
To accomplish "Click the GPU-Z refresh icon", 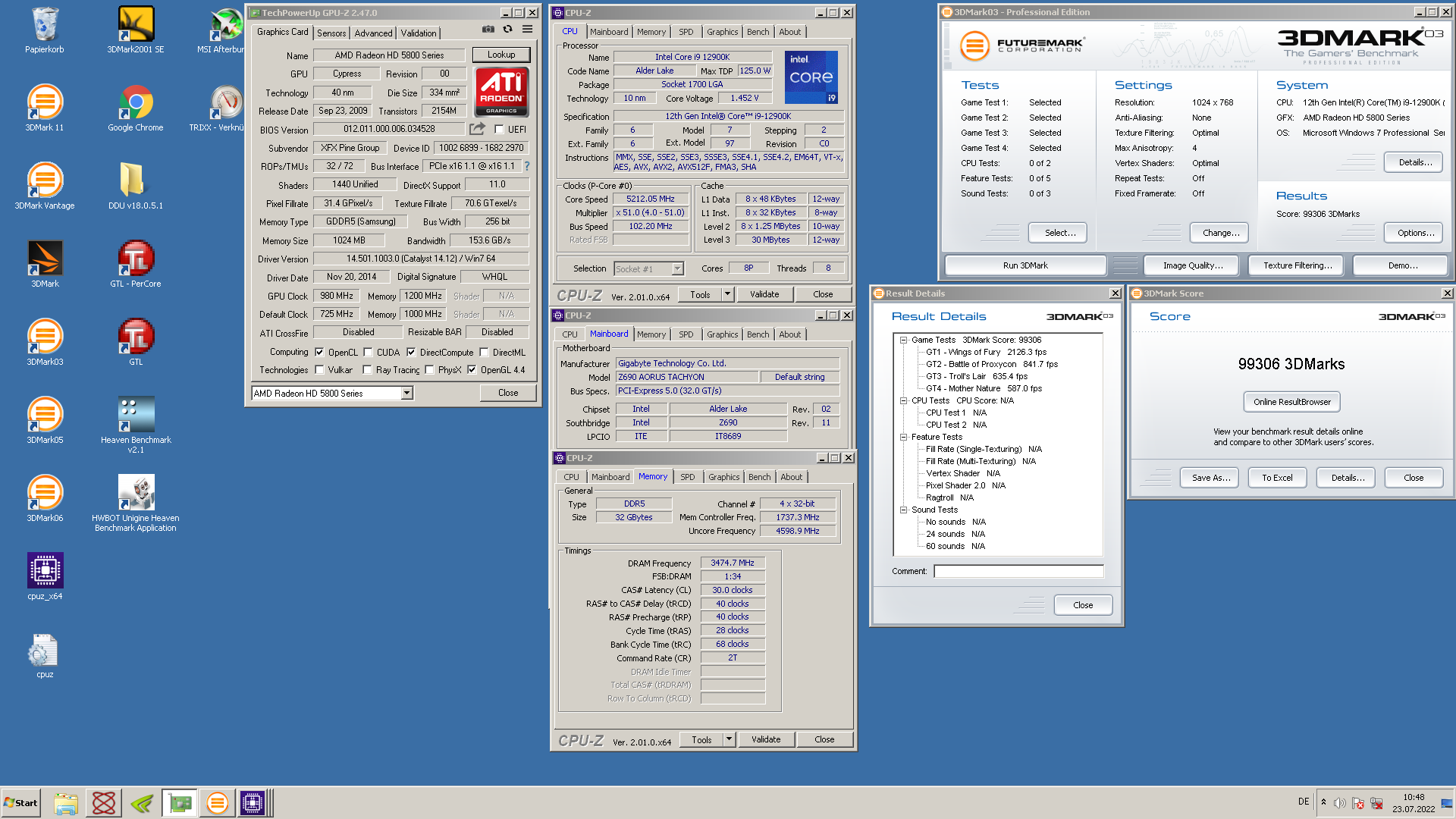I will coord(508,30).
